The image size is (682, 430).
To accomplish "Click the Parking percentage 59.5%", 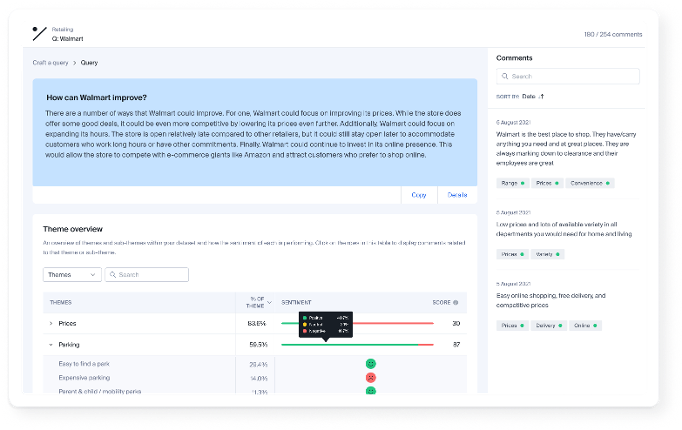I will pos(258,345).
